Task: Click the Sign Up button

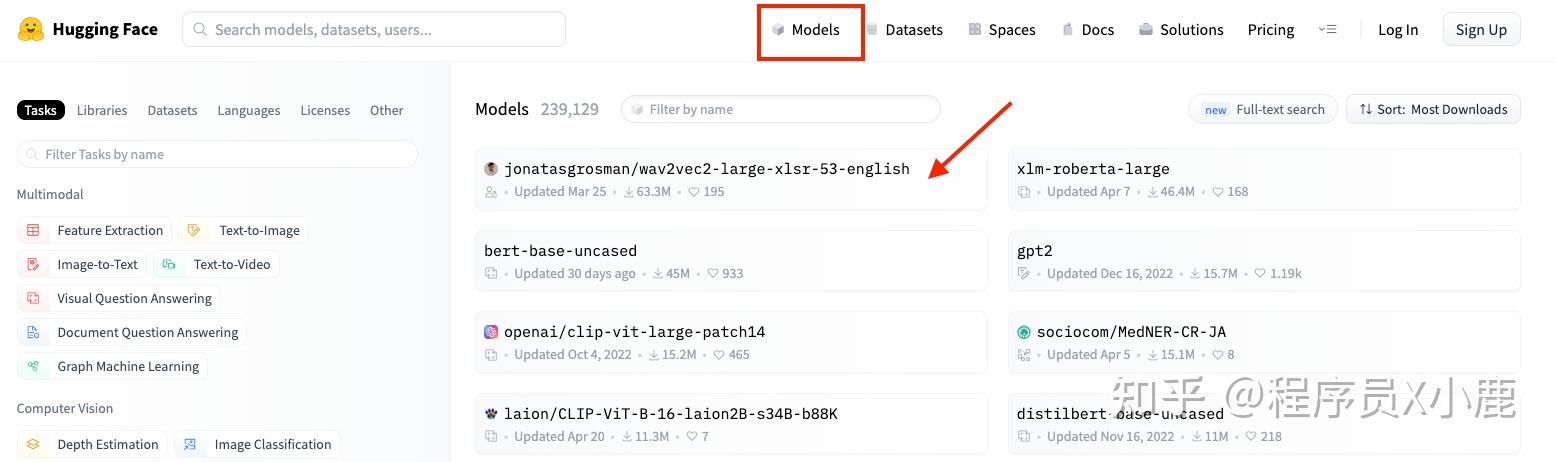Action: coord(1481,29)
